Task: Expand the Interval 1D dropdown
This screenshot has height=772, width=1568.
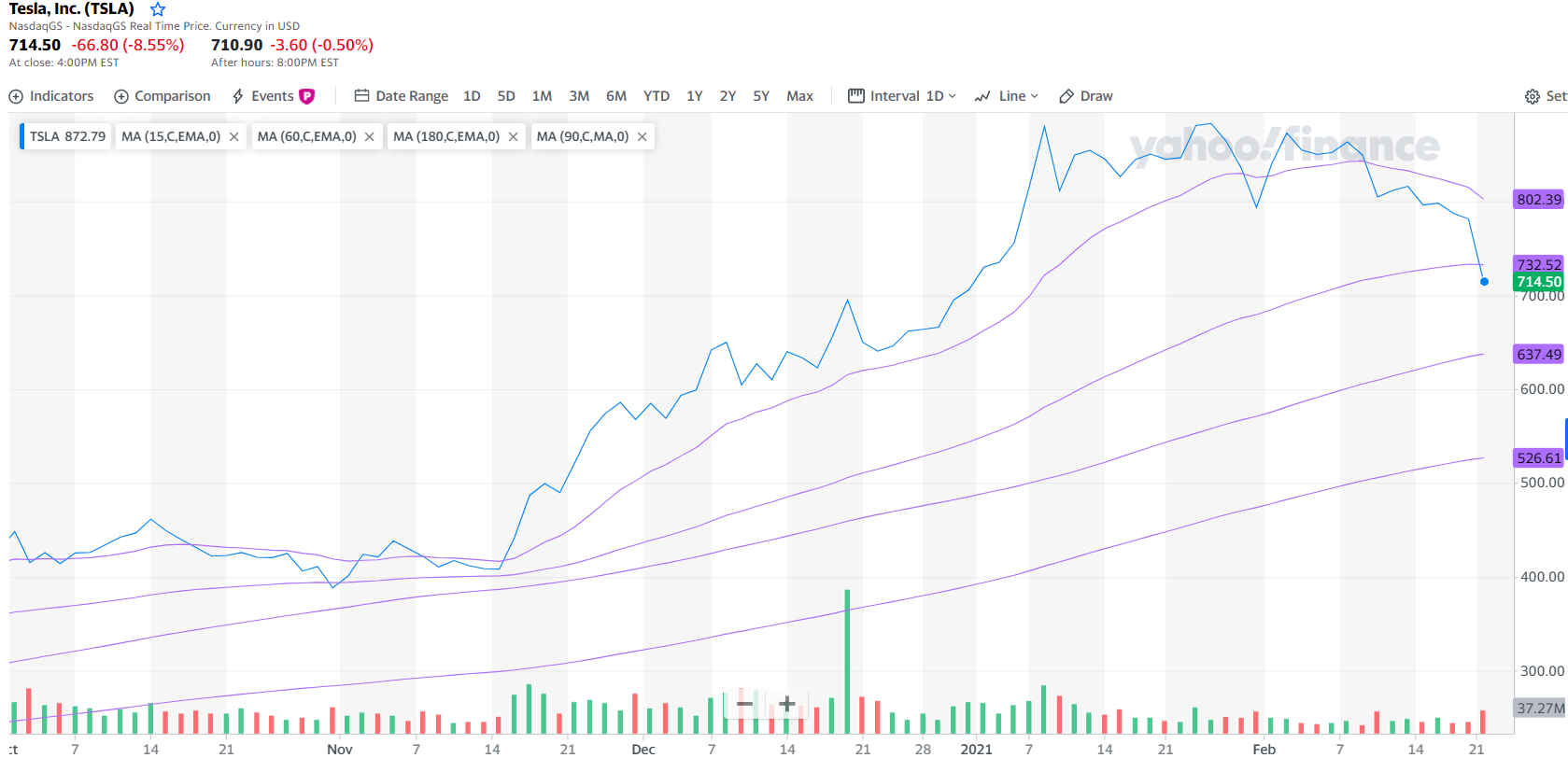Action: 902,96
